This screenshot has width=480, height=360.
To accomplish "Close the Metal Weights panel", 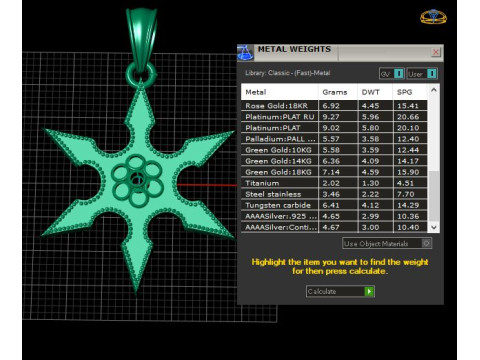I will (x=436, y=52).
